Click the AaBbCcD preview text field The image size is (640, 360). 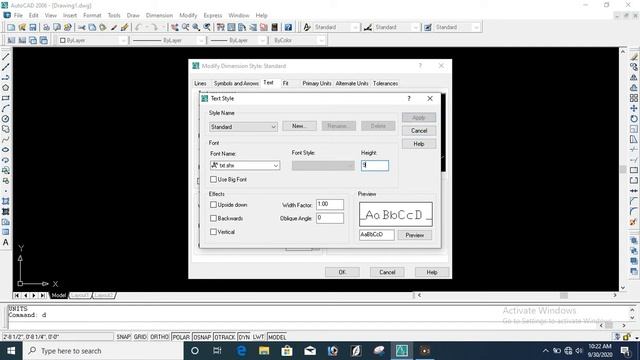tap(376, 235)
